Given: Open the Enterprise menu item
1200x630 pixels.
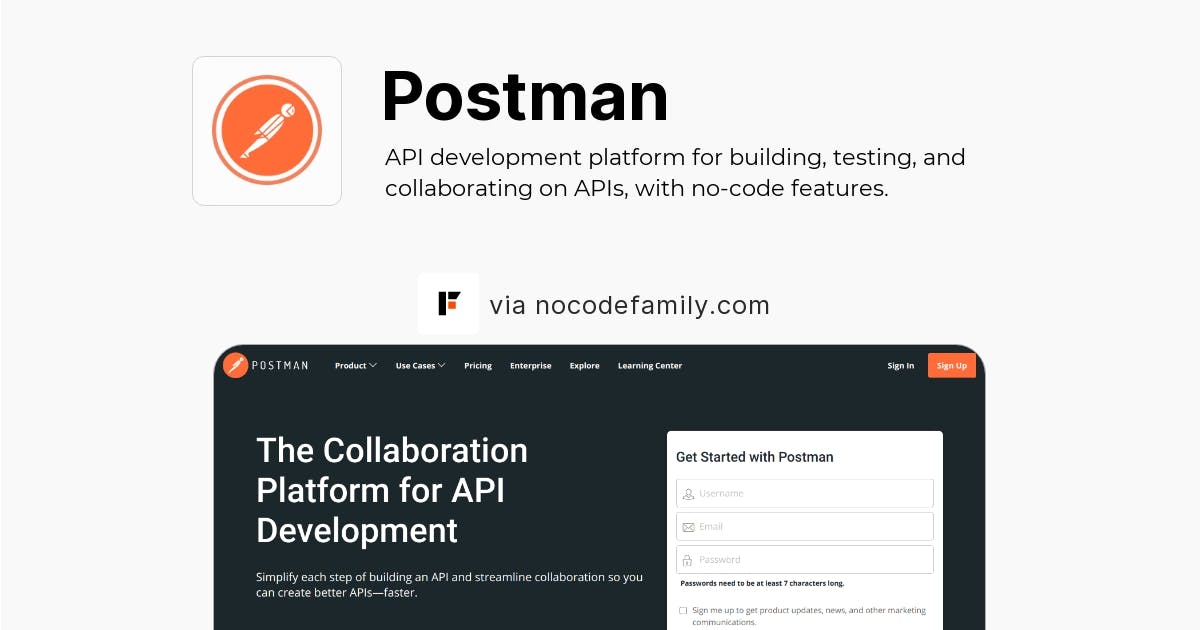Looking at the screenshot, I should [530, 365].
